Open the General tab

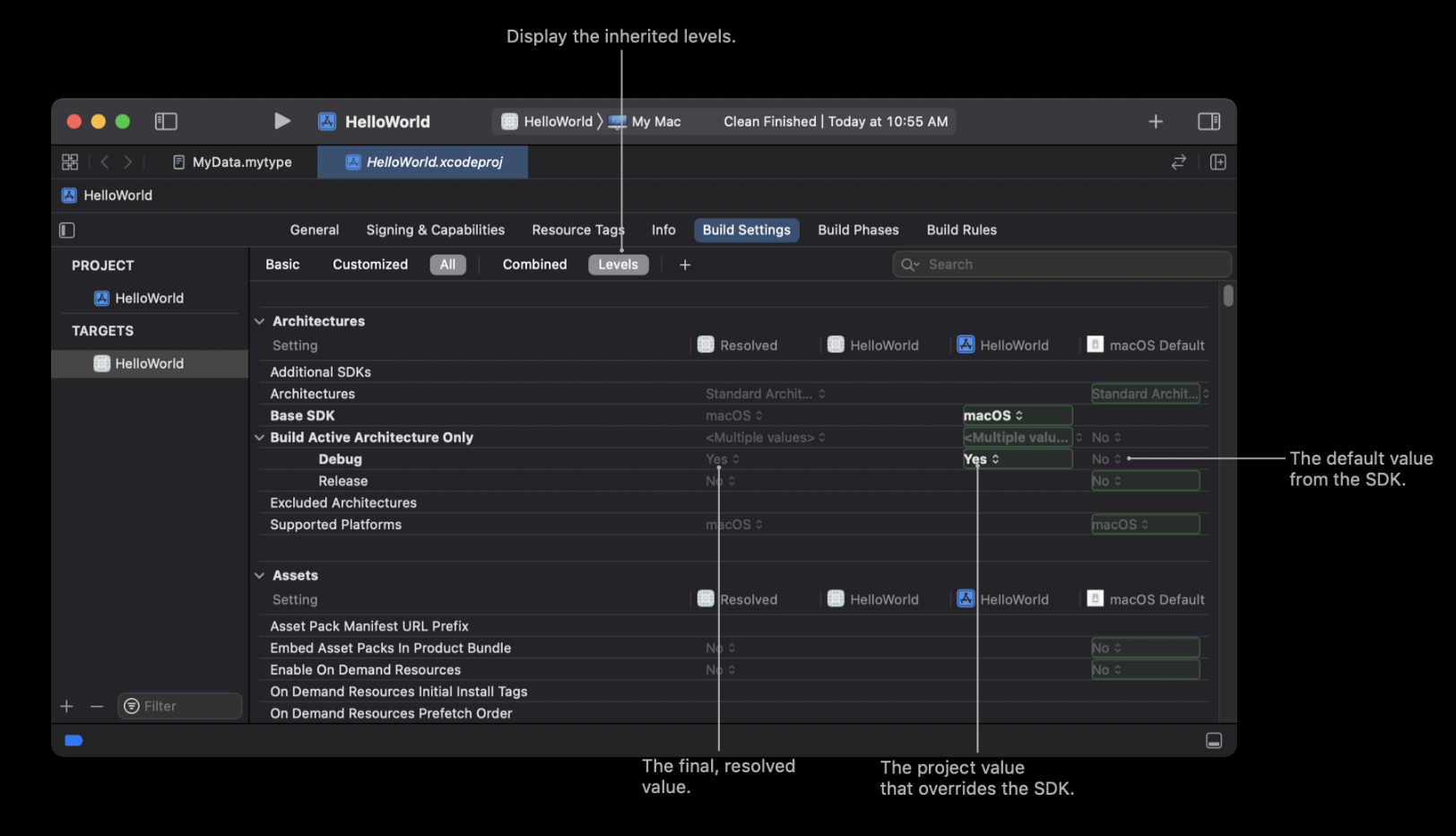(x=315, y=230)
